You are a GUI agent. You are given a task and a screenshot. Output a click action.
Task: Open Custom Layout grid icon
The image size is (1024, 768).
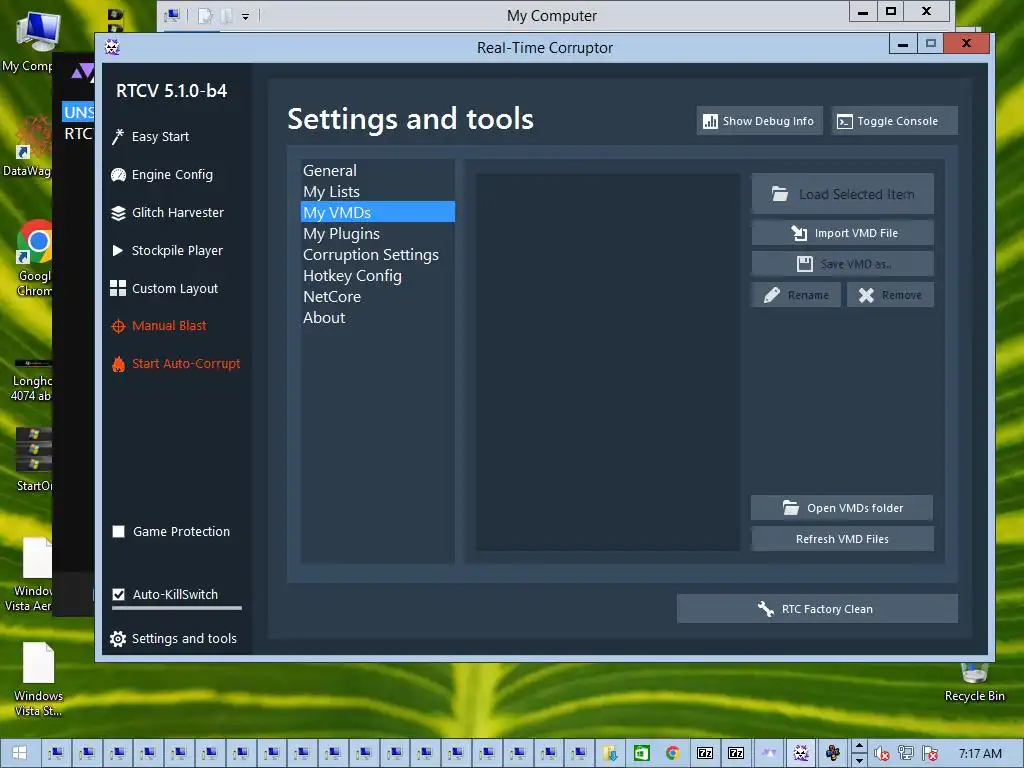[x=118, y=288]
